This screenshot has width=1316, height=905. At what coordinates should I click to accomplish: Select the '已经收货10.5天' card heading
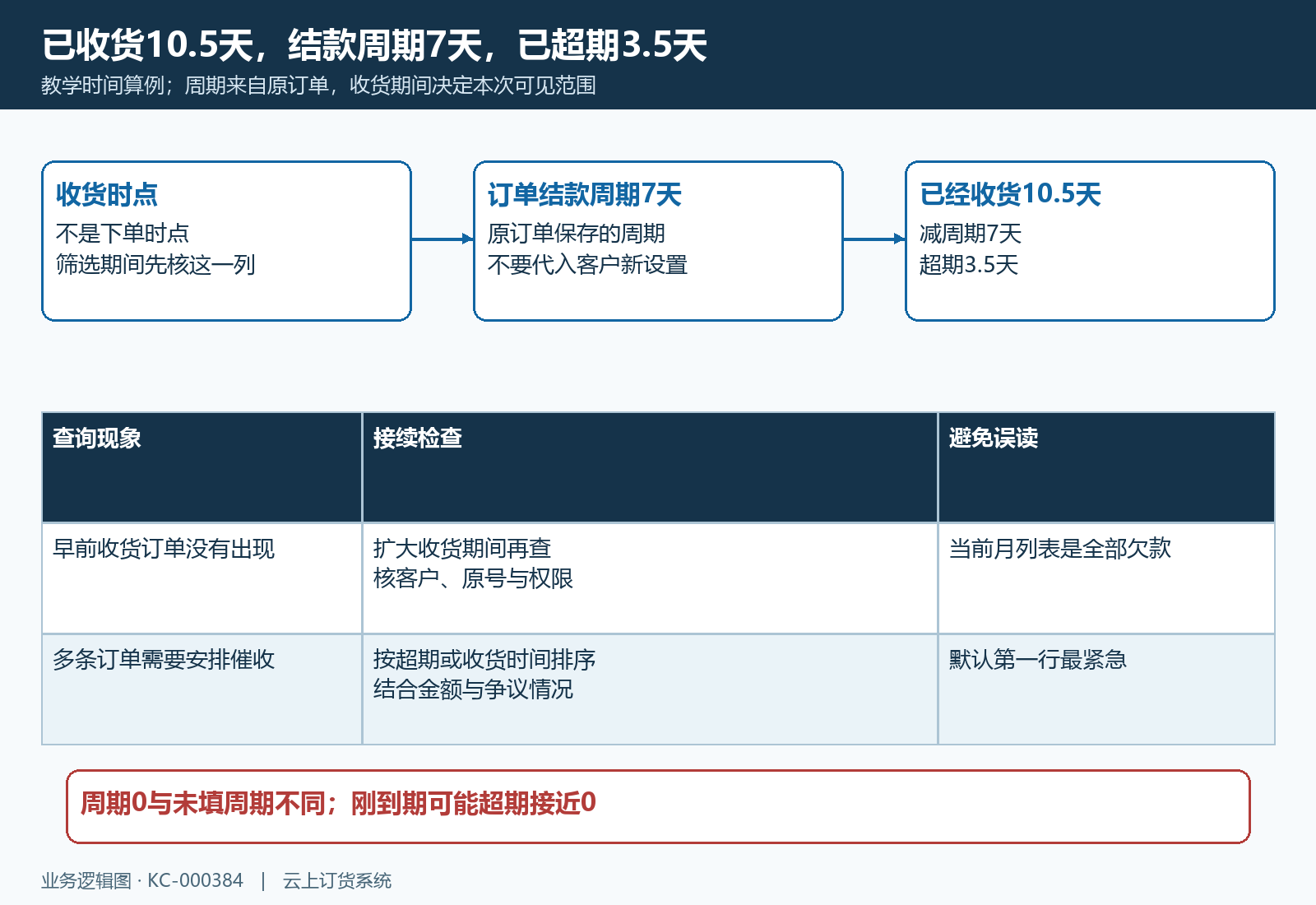(x=1010, y=194)
